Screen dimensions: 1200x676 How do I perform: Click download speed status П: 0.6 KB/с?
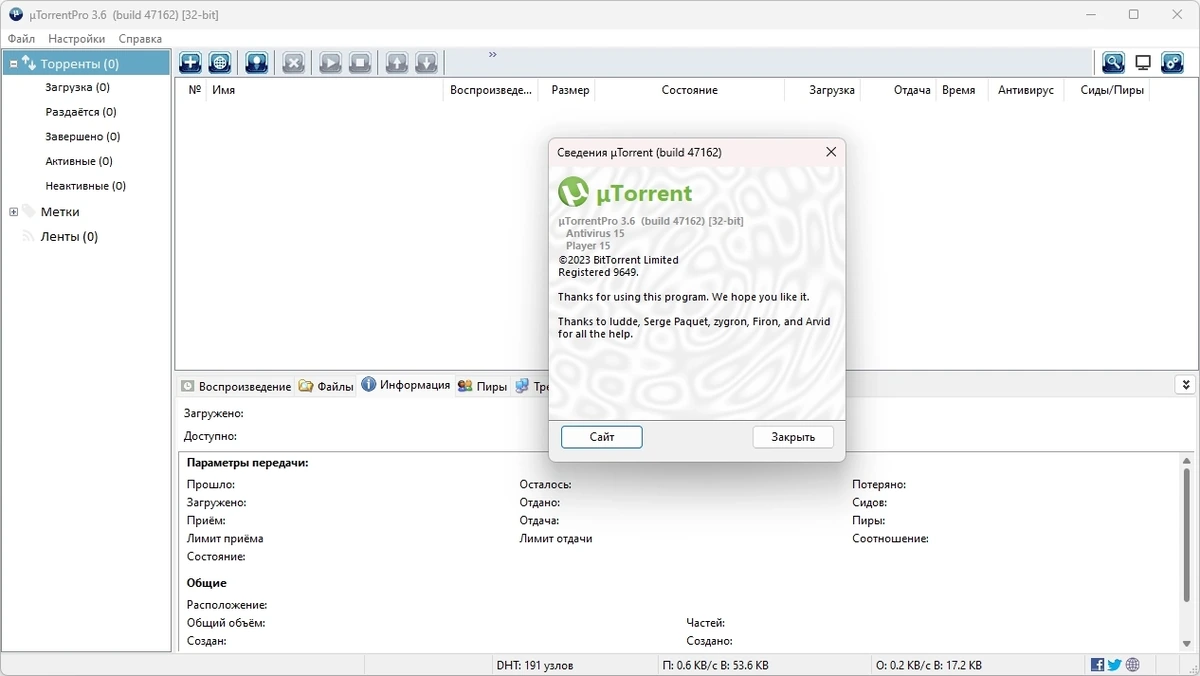715,665
